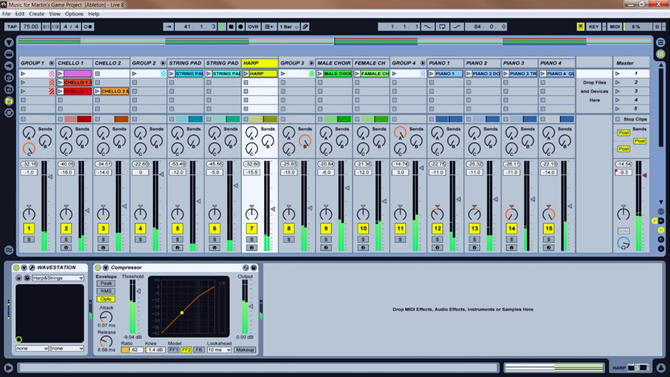
Task: Open the Harp&Strings preset dropdown
Action: tap(58, 278)
